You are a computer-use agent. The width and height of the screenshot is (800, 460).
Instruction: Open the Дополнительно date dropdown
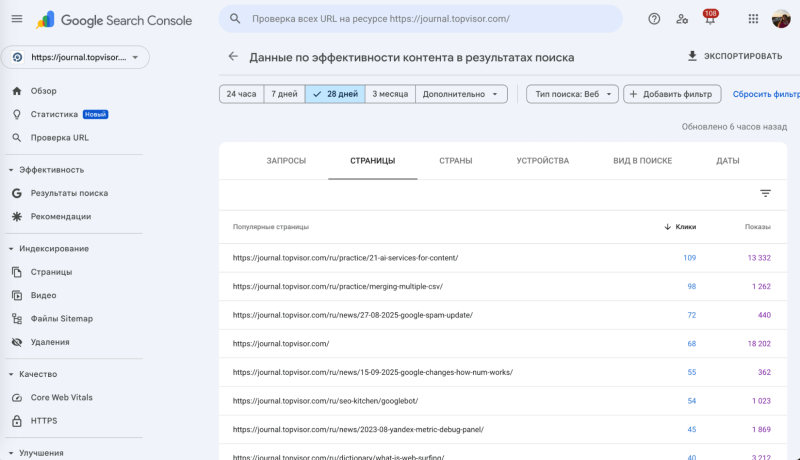[x=461, y=94]
